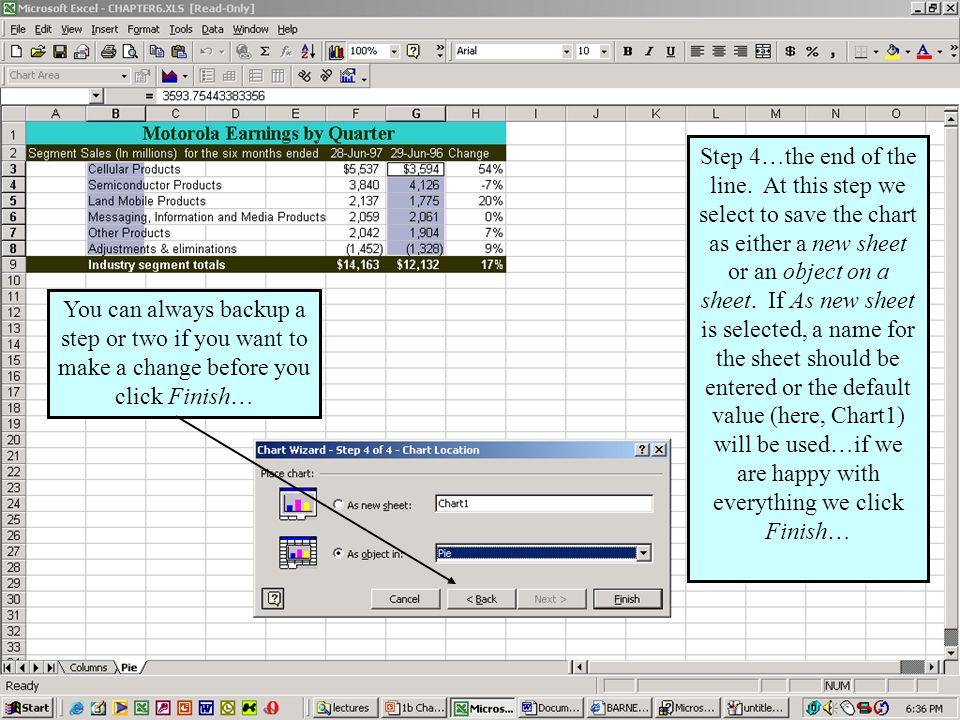Save the workbook with the floppy icon
Screen dimensions: 960x720
(x=59, y=51)
